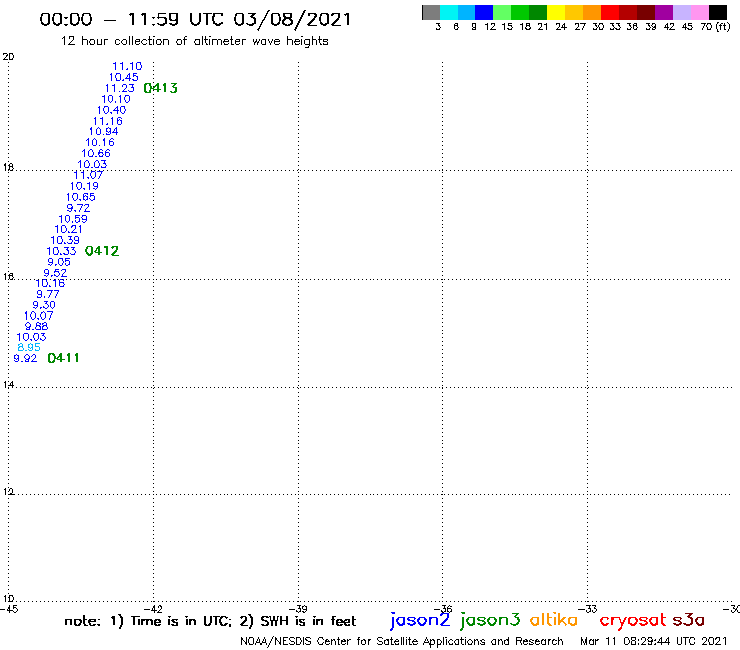Click the wave height value 10.45
The height and width of the screenshot is (650, 740).
(124, 77)
